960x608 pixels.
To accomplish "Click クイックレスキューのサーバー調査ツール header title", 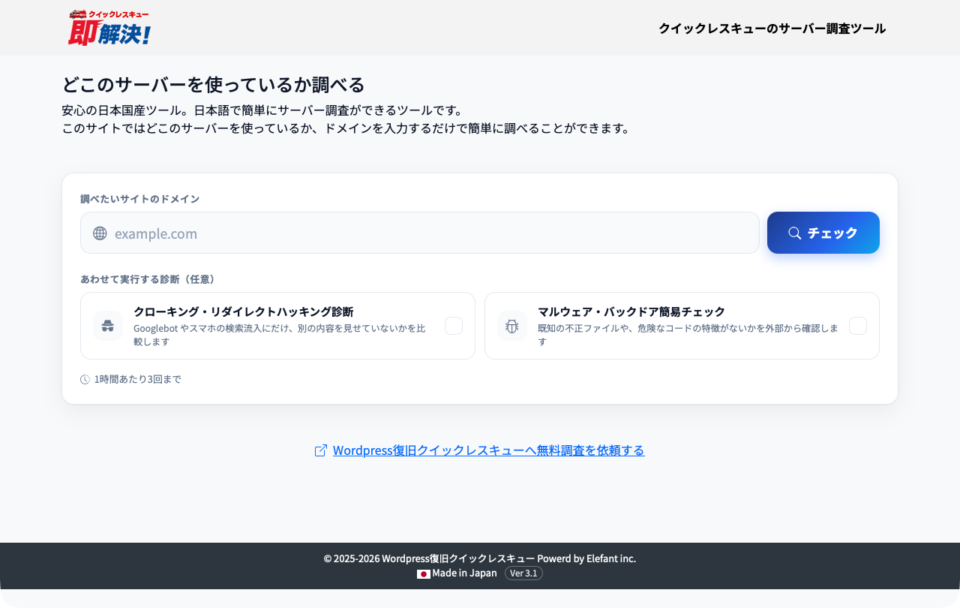I will (x=771, y=28).
